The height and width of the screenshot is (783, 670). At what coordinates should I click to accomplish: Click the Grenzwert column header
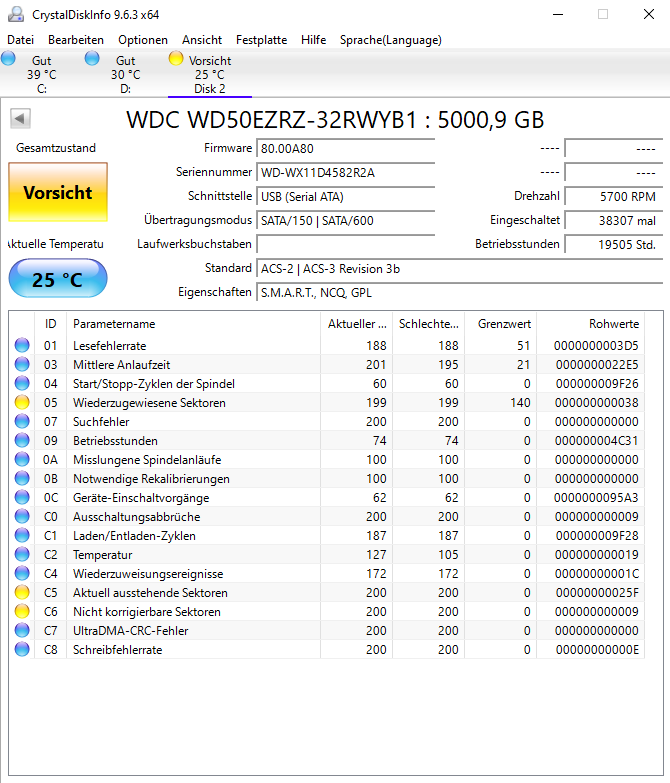click(500, 324)
